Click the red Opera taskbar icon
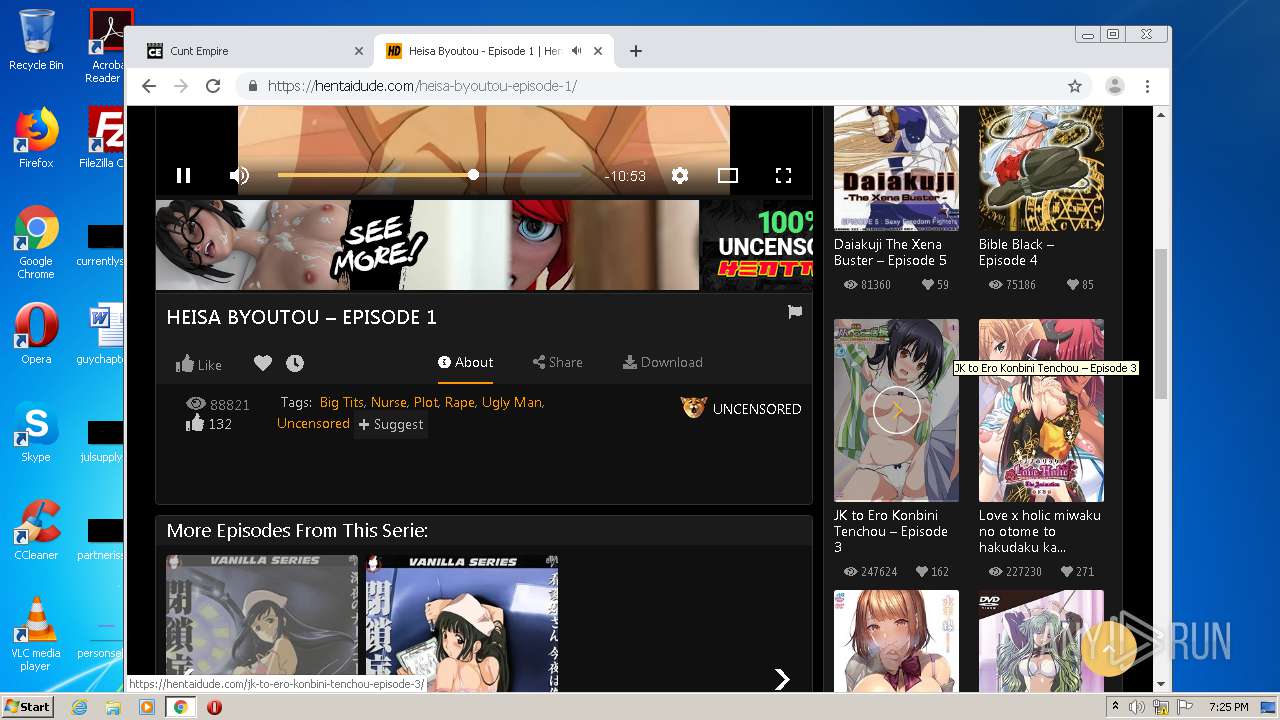 coord(214,707)
